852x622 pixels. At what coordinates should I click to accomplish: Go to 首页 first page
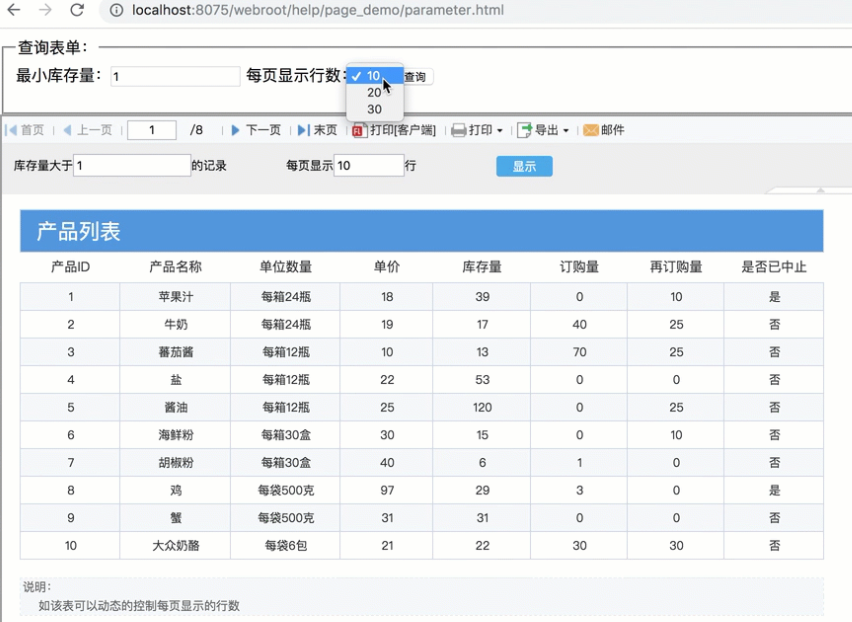click(25, 130)
